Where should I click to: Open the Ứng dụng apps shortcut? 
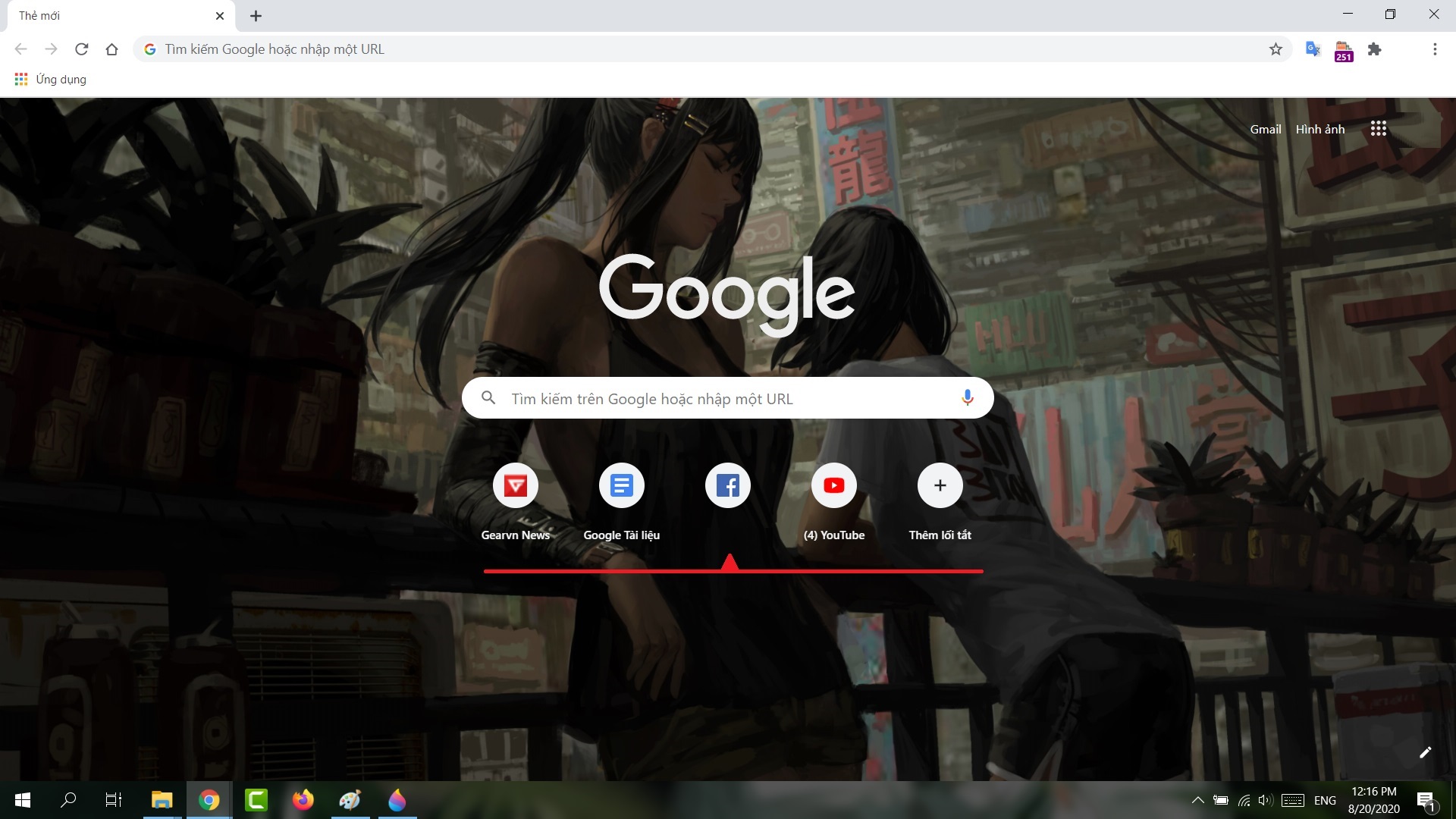point(50,79)
